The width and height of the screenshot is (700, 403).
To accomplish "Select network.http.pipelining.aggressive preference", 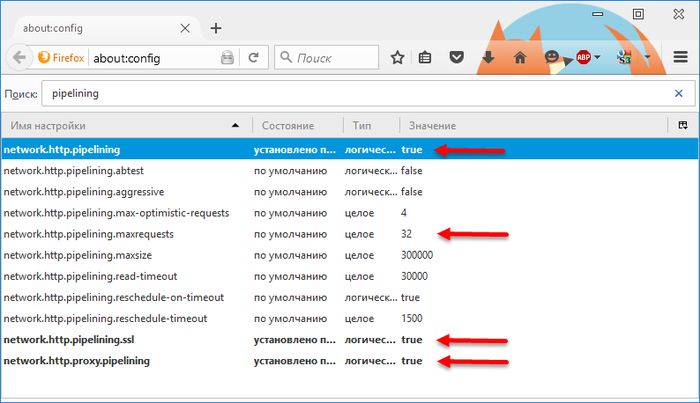I will 350,192.
